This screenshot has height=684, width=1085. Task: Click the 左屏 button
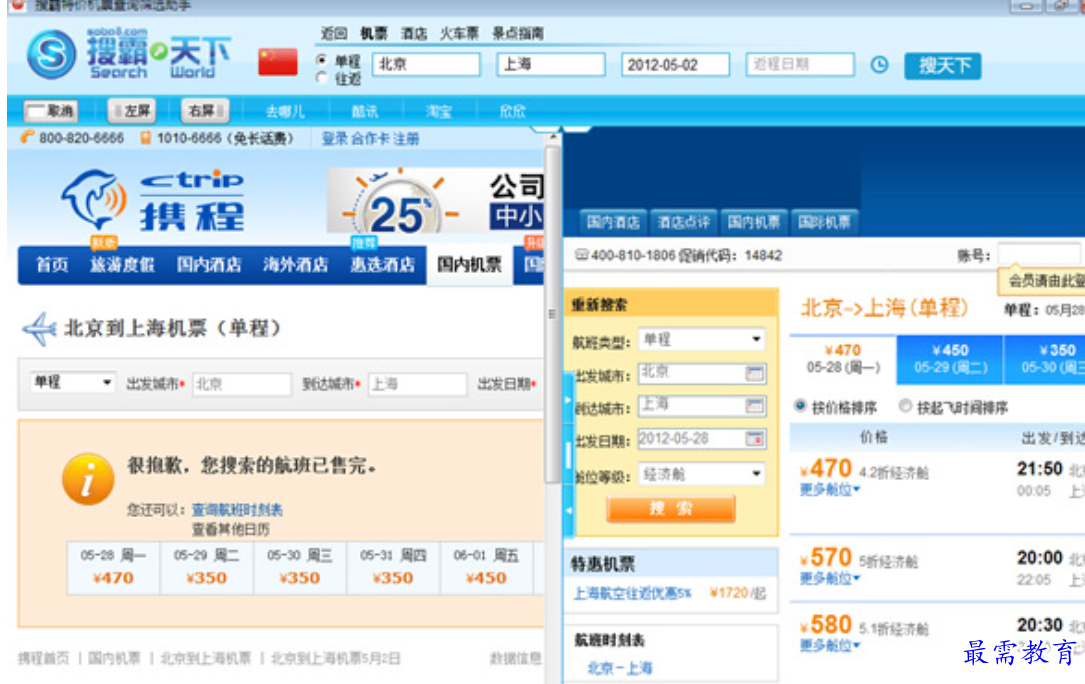[x=131, y=111]
